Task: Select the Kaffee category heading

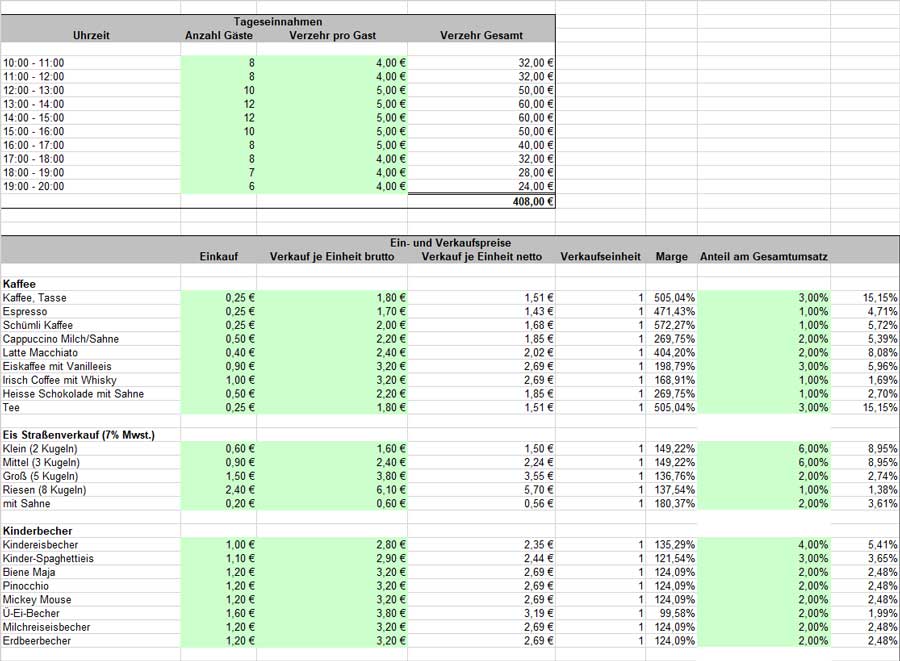Action: pyautogui.click(x=19, y=284)
